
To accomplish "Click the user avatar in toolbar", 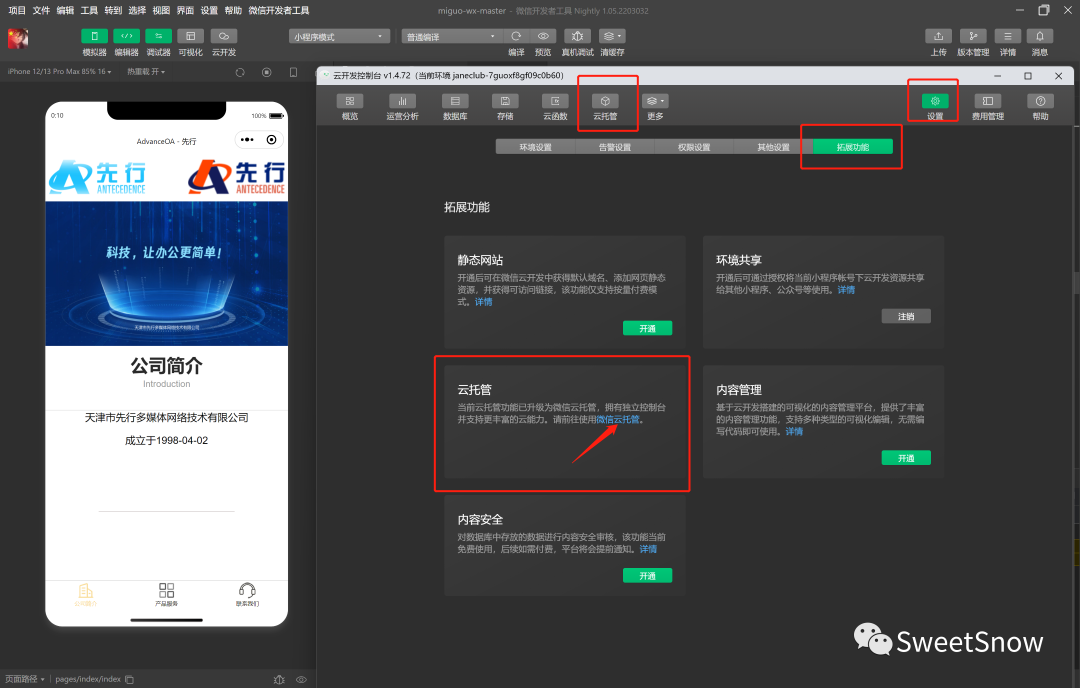I will [18, 39].
